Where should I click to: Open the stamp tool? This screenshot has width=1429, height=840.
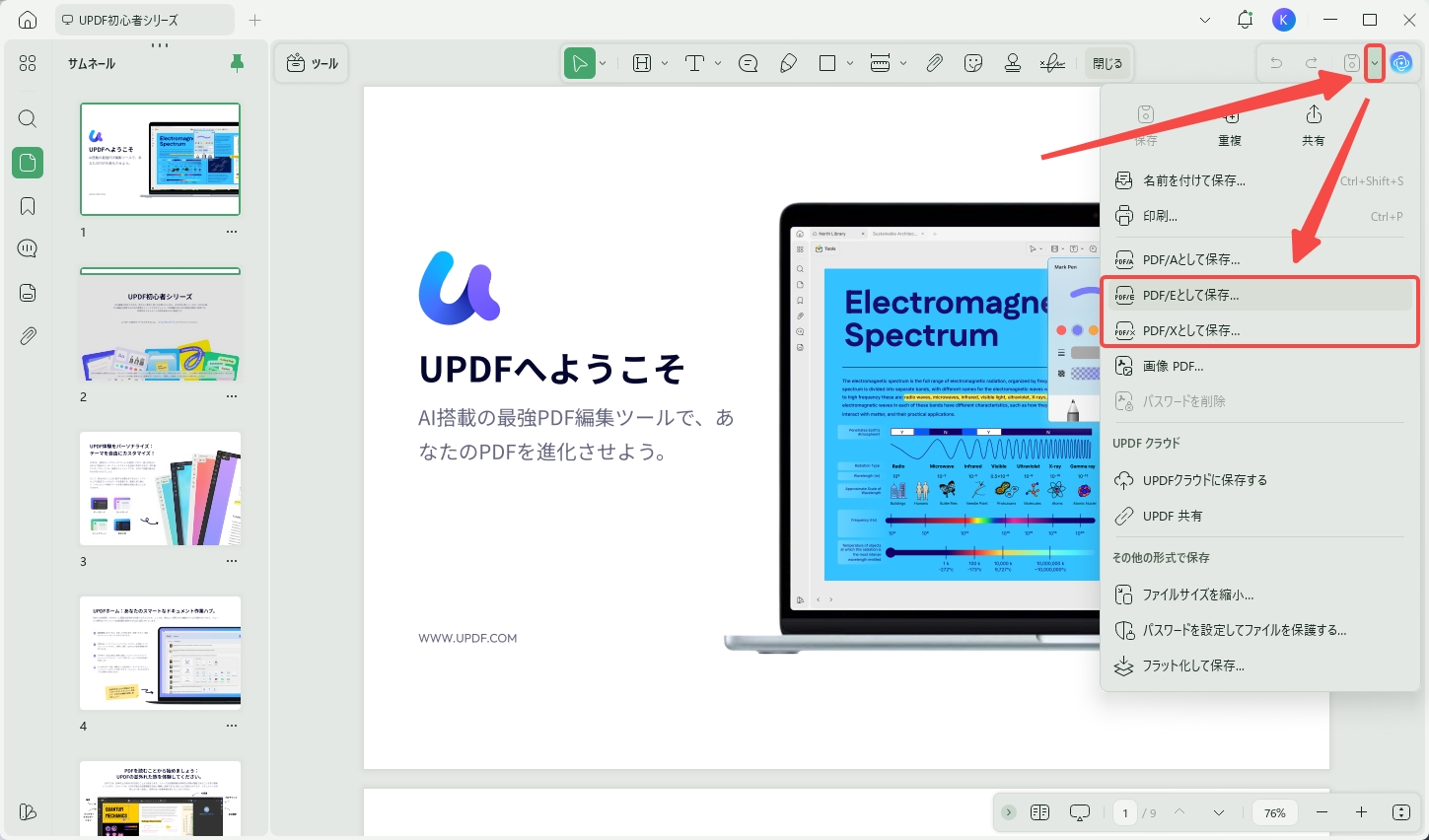[x=1013, y=62]
